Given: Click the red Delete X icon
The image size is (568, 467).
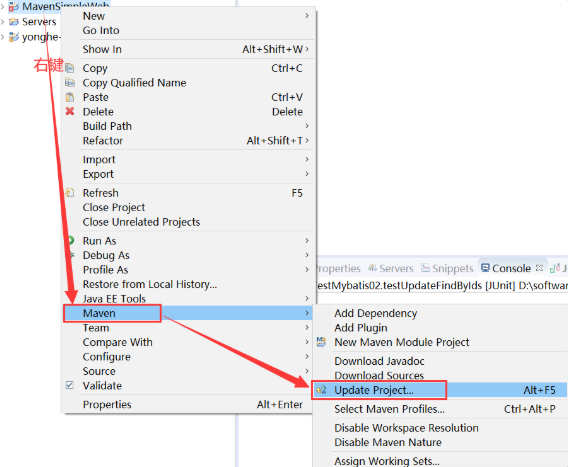Looking at the screenshot, I should [x=70, y=111].
